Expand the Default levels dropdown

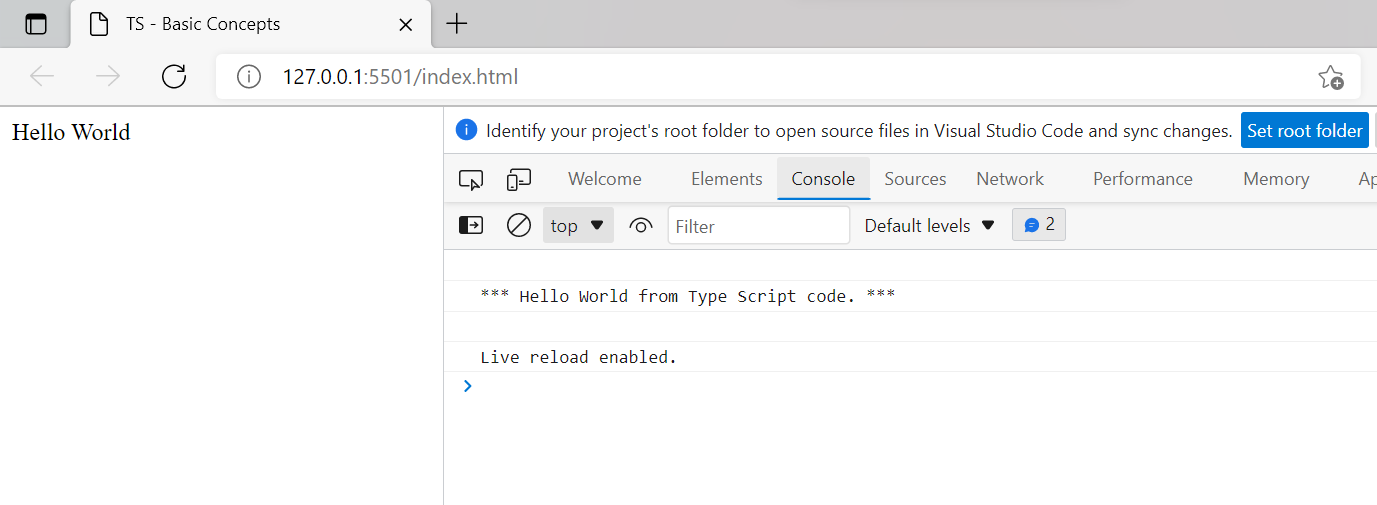click(930, 226)
